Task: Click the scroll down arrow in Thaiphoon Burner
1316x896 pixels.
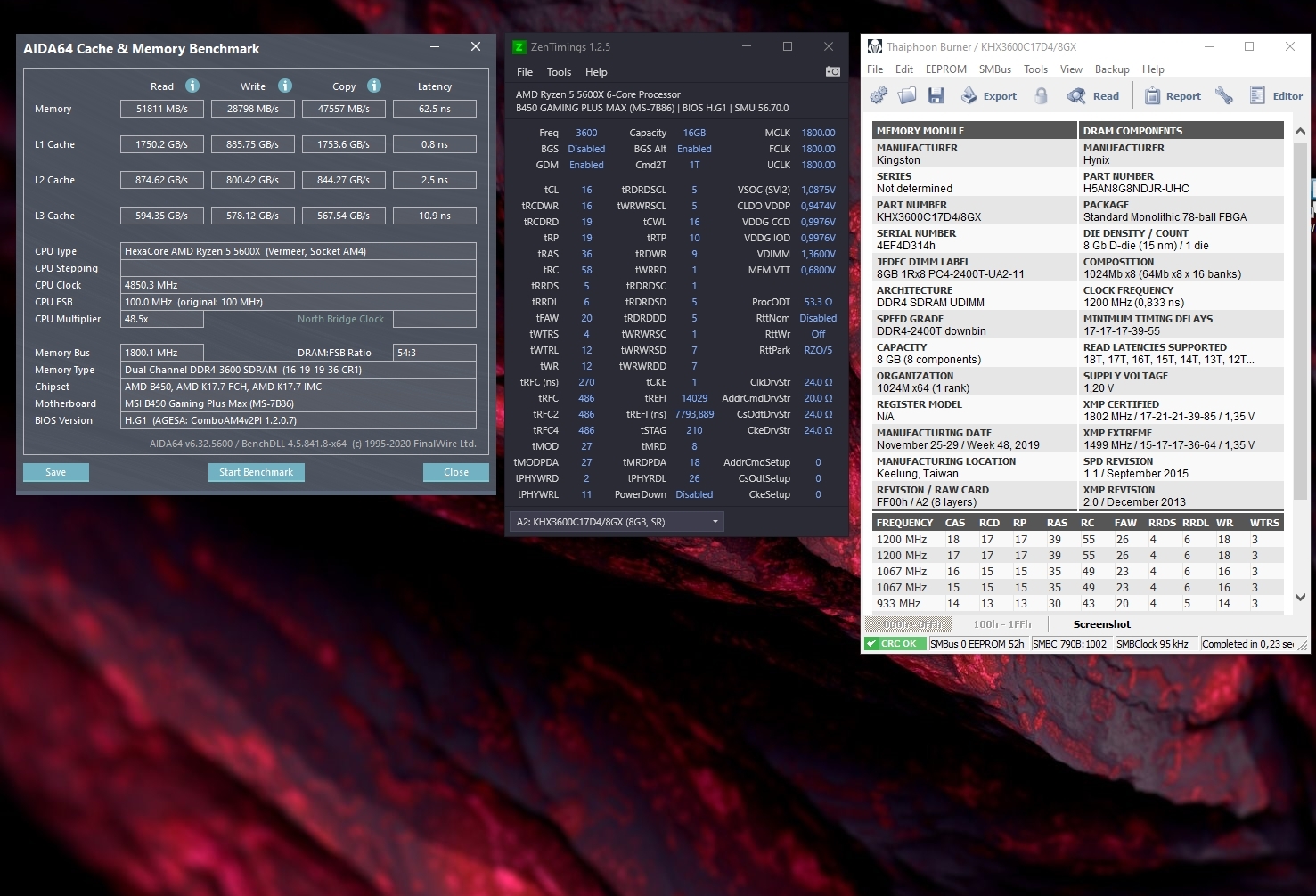Action: coord(1300,597)
